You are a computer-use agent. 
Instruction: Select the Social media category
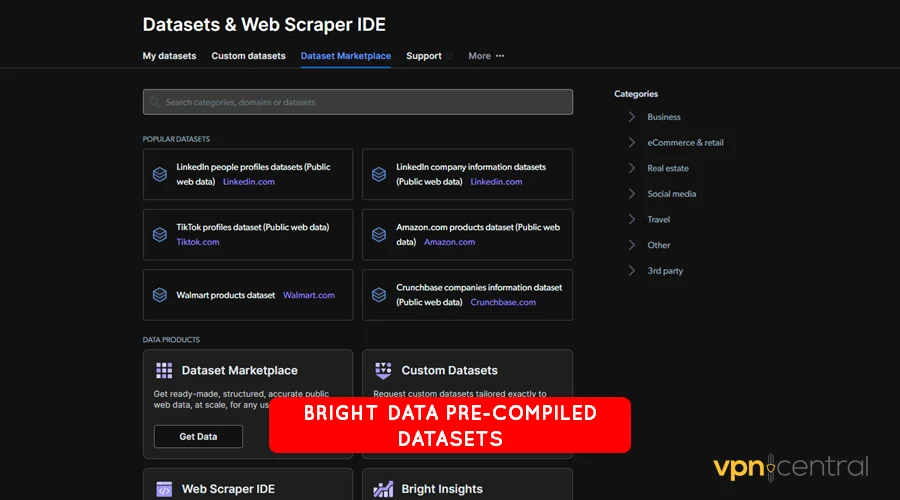672,193
